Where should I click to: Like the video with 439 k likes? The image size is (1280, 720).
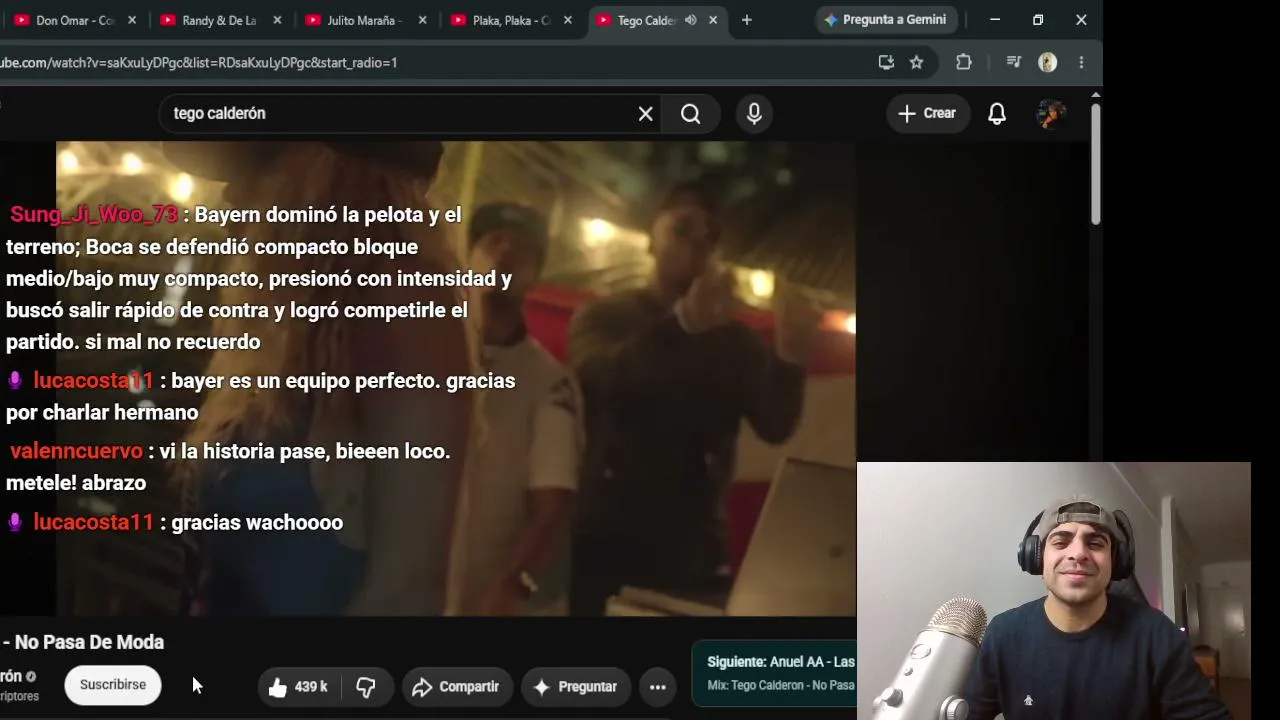(299, 687)
